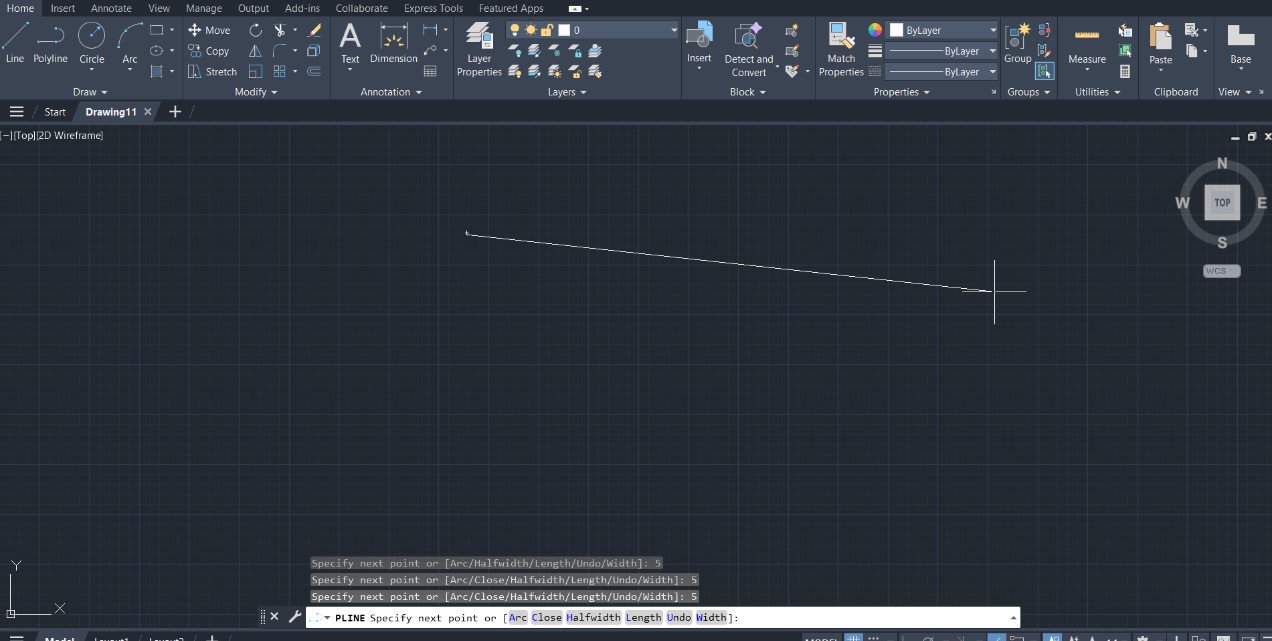The width and height of the screenshot is (1272, 641).
Task: Open the Start file tab
Action: [55, 112]
